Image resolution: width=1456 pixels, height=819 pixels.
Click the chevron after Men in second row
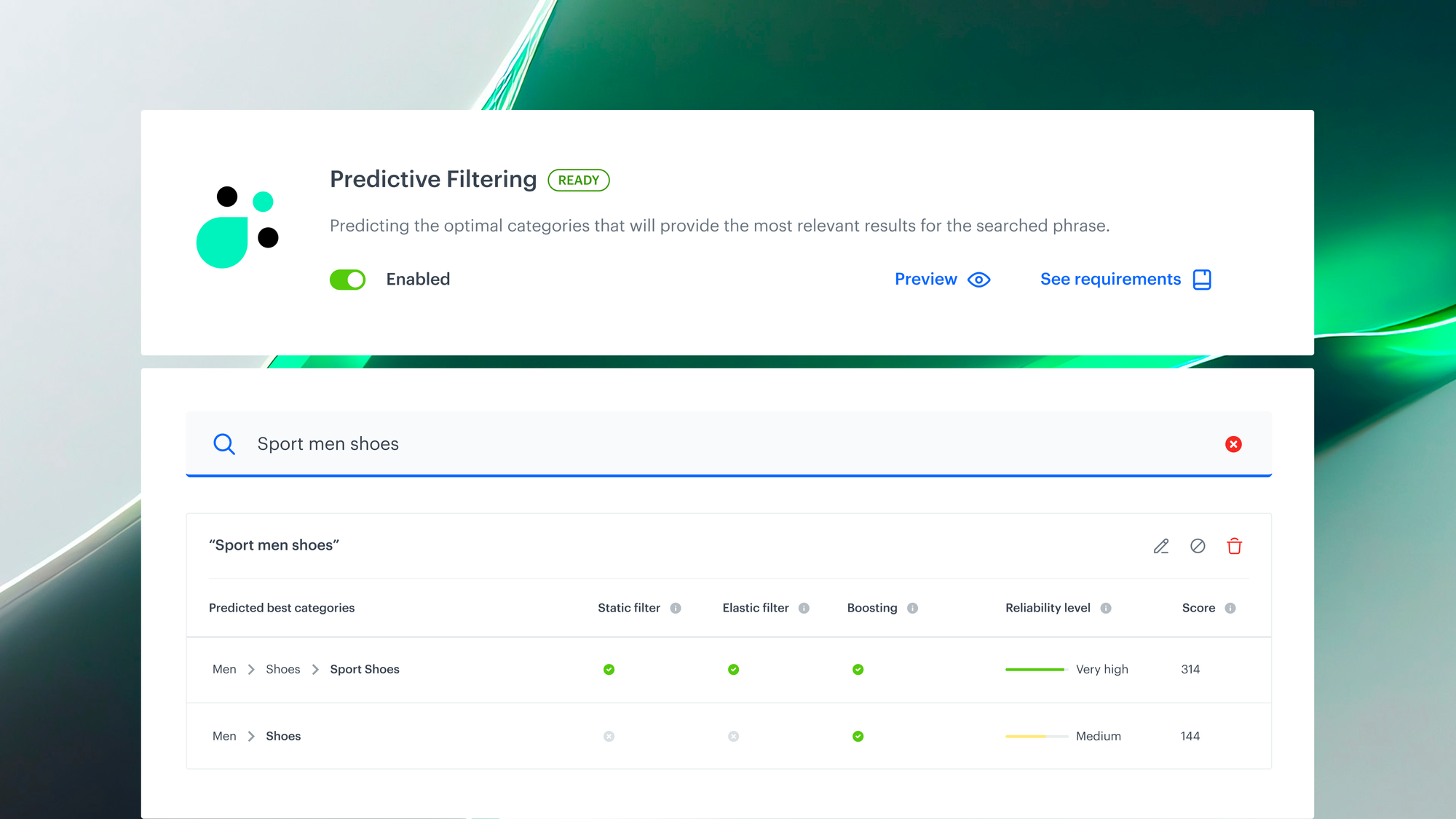tap(250, 736)
